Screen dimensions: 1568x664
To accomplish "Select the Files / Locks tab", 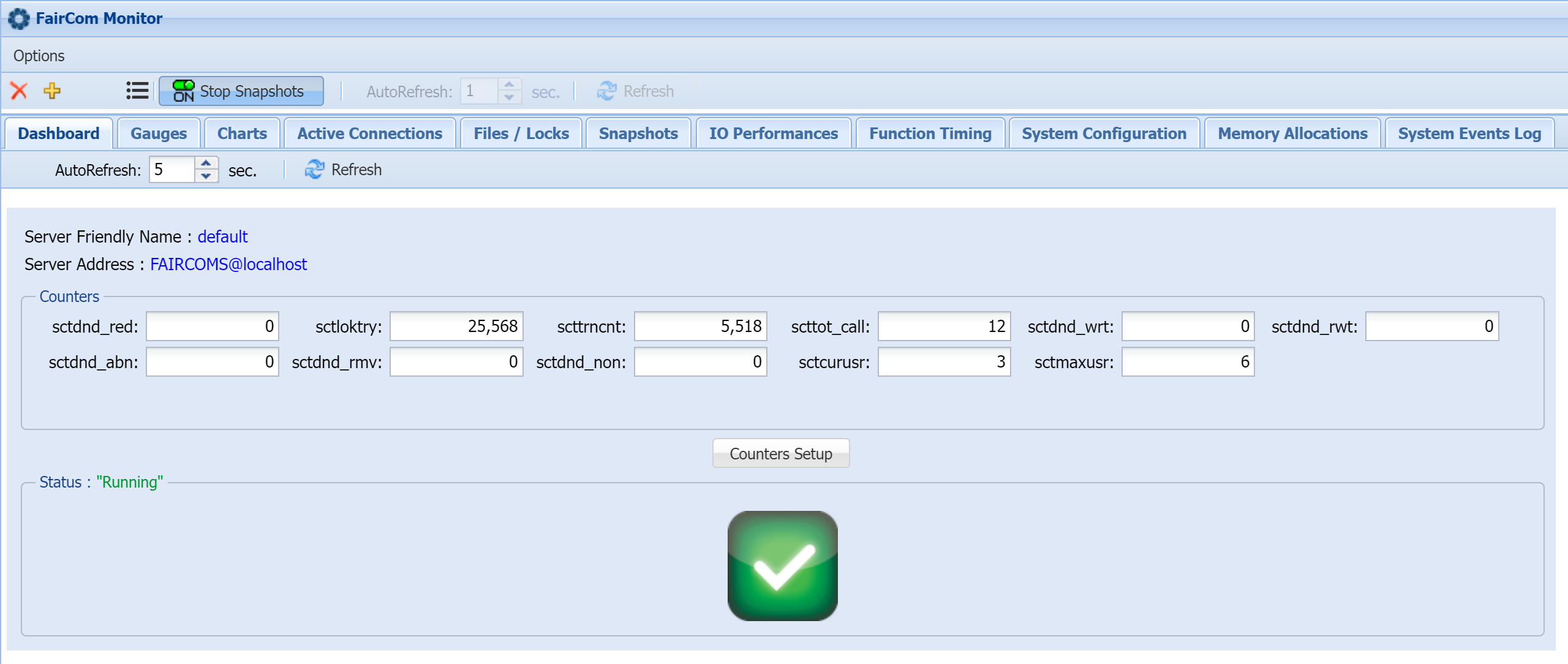I will coord(521,134).
